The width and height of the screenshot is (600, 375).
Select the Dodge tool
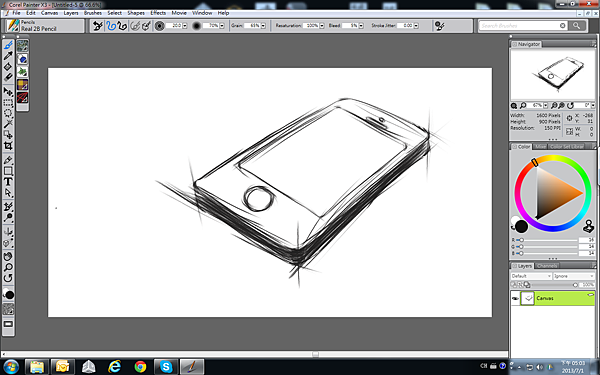pyautogui.click(x=8, y=218)
